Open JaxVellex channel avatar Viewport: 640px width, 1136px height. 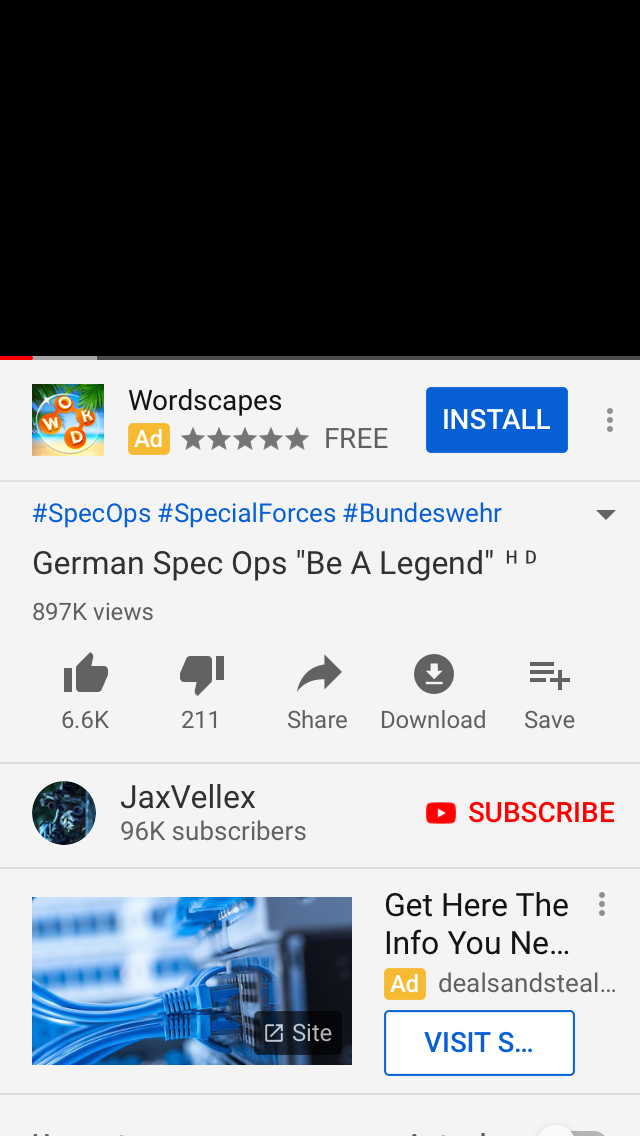(x=64, y=813)
